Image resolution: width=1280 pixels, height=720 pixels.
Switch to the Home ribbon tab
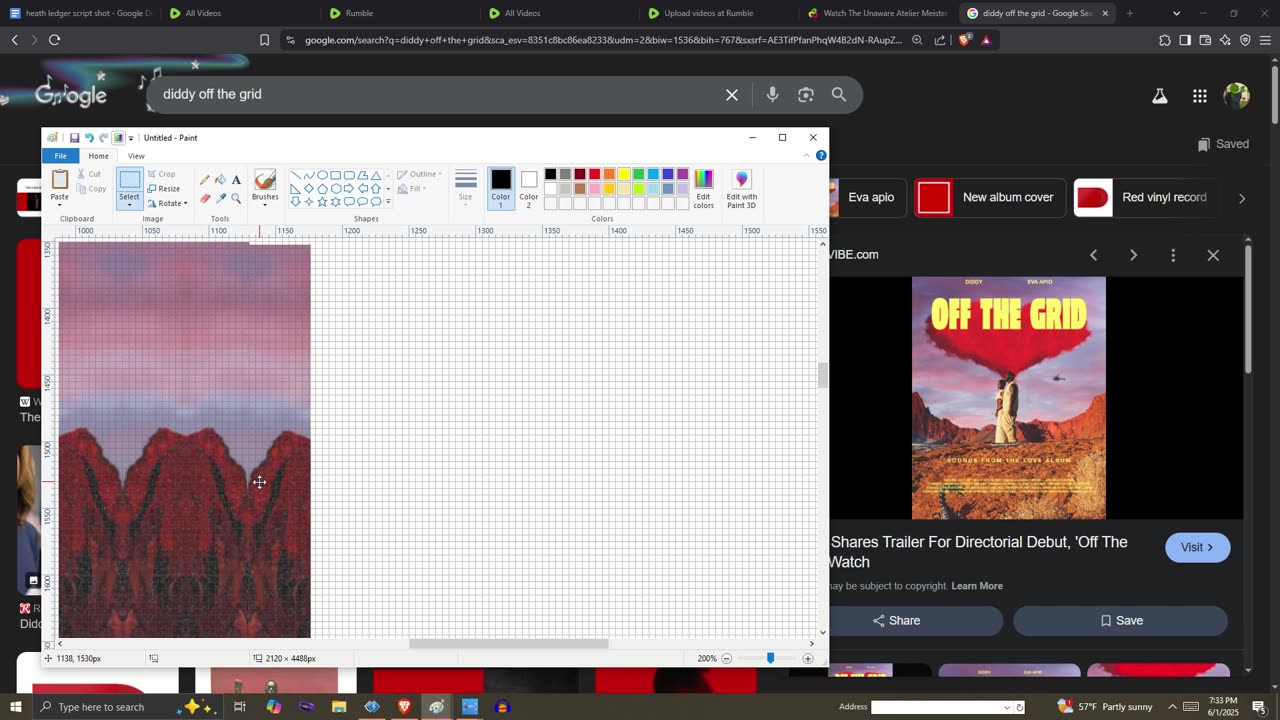(98, 156)
